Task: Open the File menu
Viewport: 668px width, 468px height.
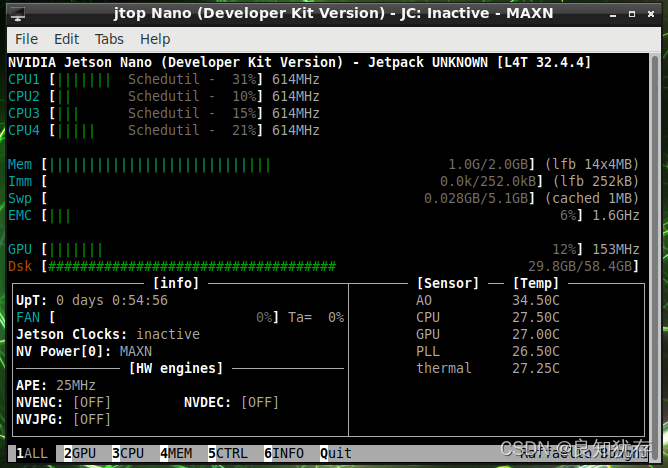Action: click(26, 39)
